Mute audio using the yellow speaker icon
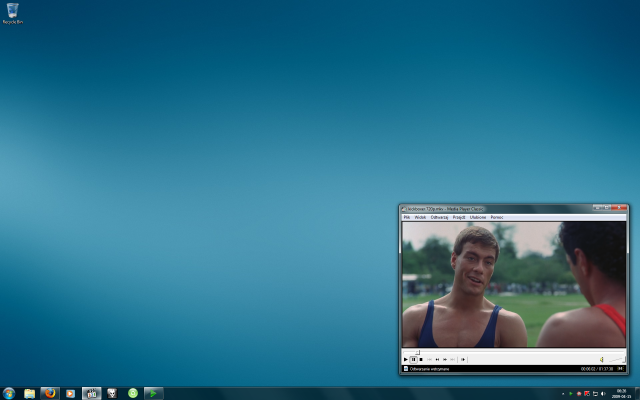The height and width of the screenshot is (400, 640). [602, 360]
